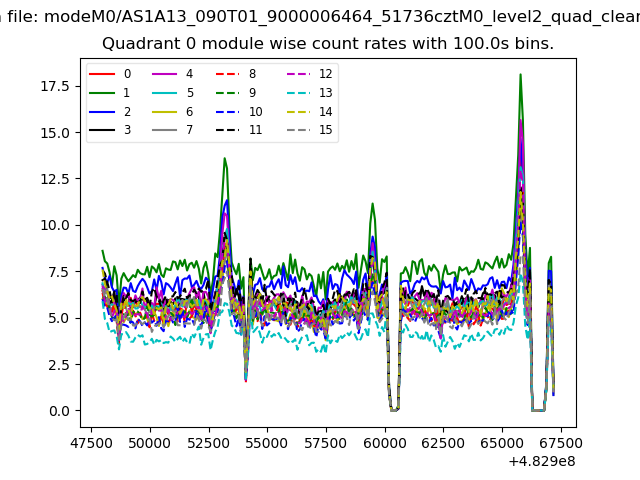Click the "Quadrant 0 module wise count rates" title
The width and height of the screenshot is (640, 480).
pos(327,45)
